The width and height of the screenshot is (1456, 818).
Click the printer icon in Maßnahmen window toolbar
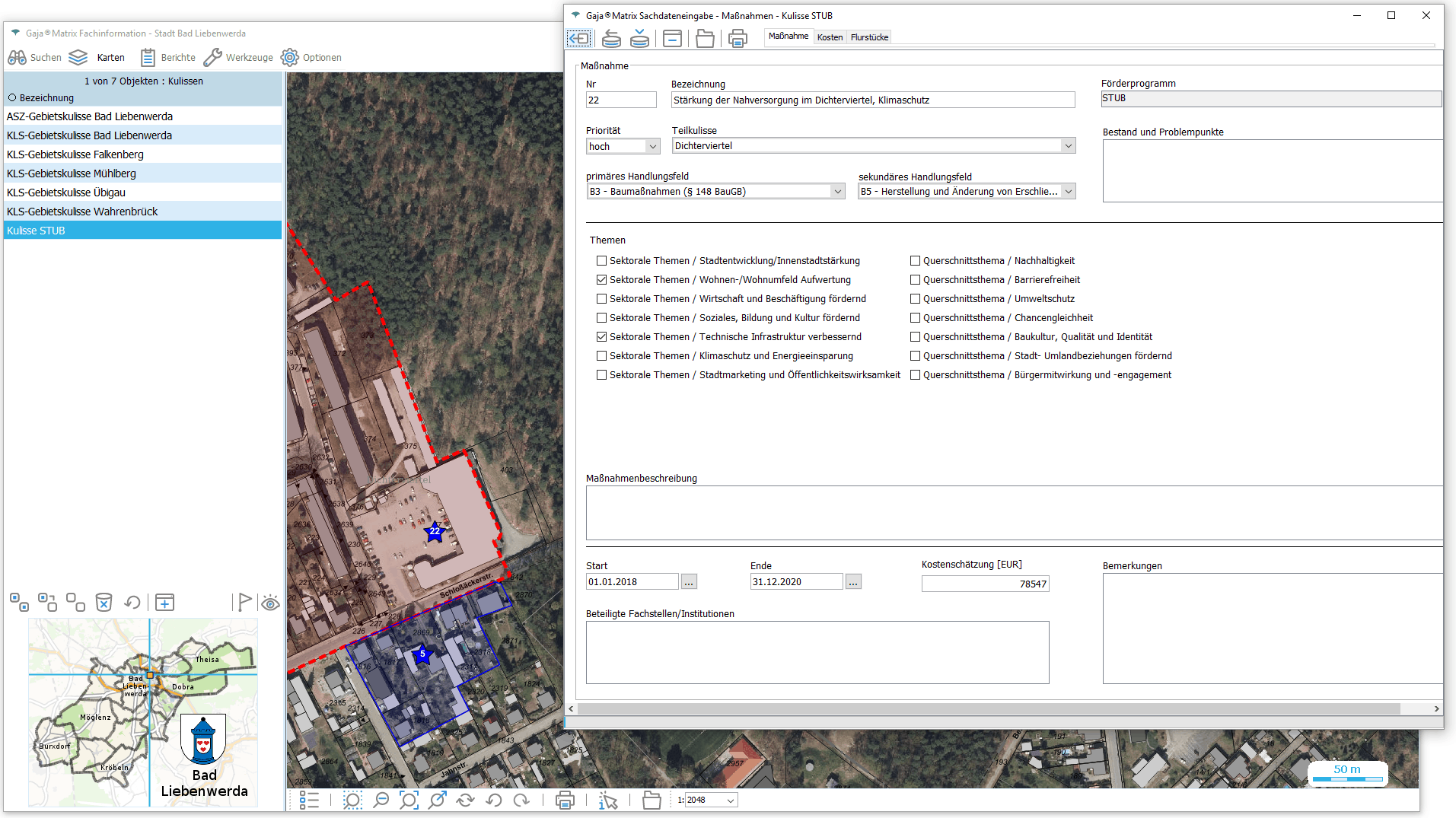(737, 38)
